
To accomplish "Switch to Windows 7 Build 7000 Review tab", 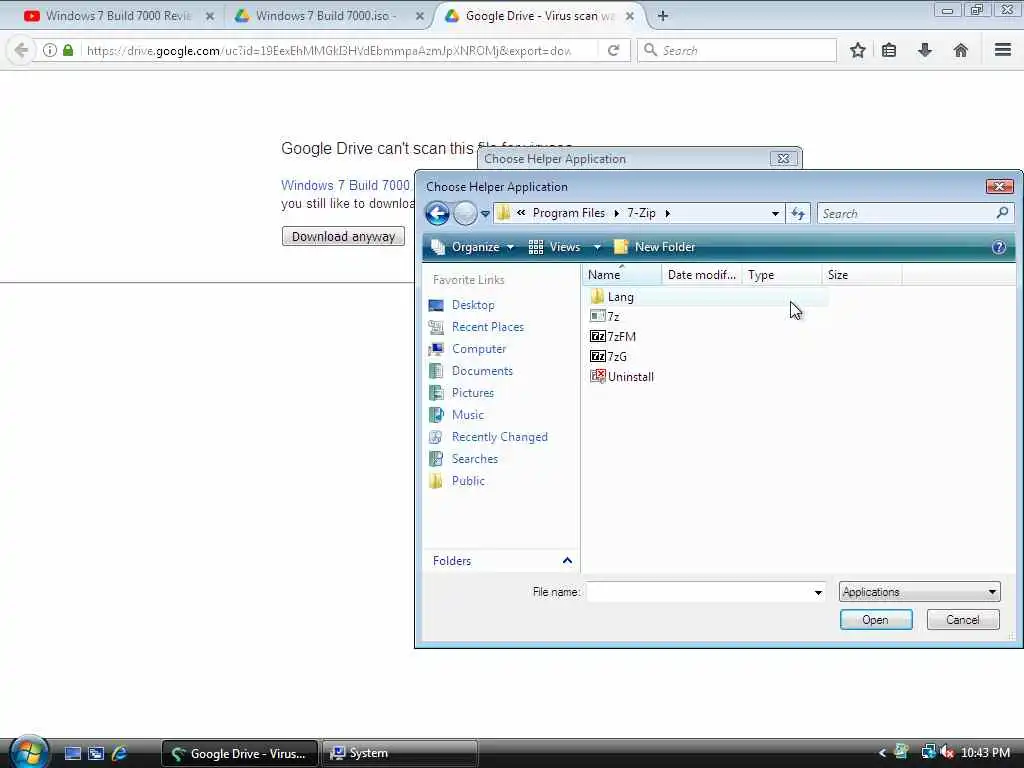I will coord(118,16).
